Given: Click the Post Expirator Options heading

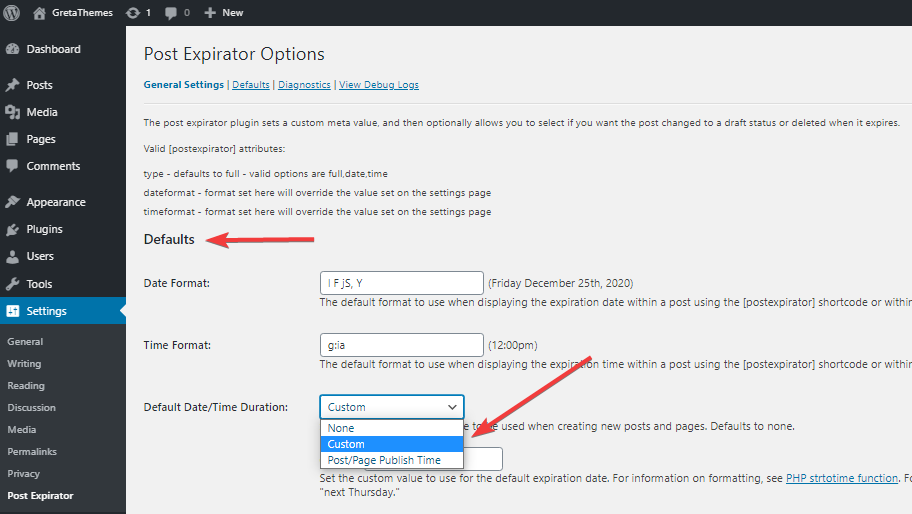Looking at the screenshot, I should (234, 54).
